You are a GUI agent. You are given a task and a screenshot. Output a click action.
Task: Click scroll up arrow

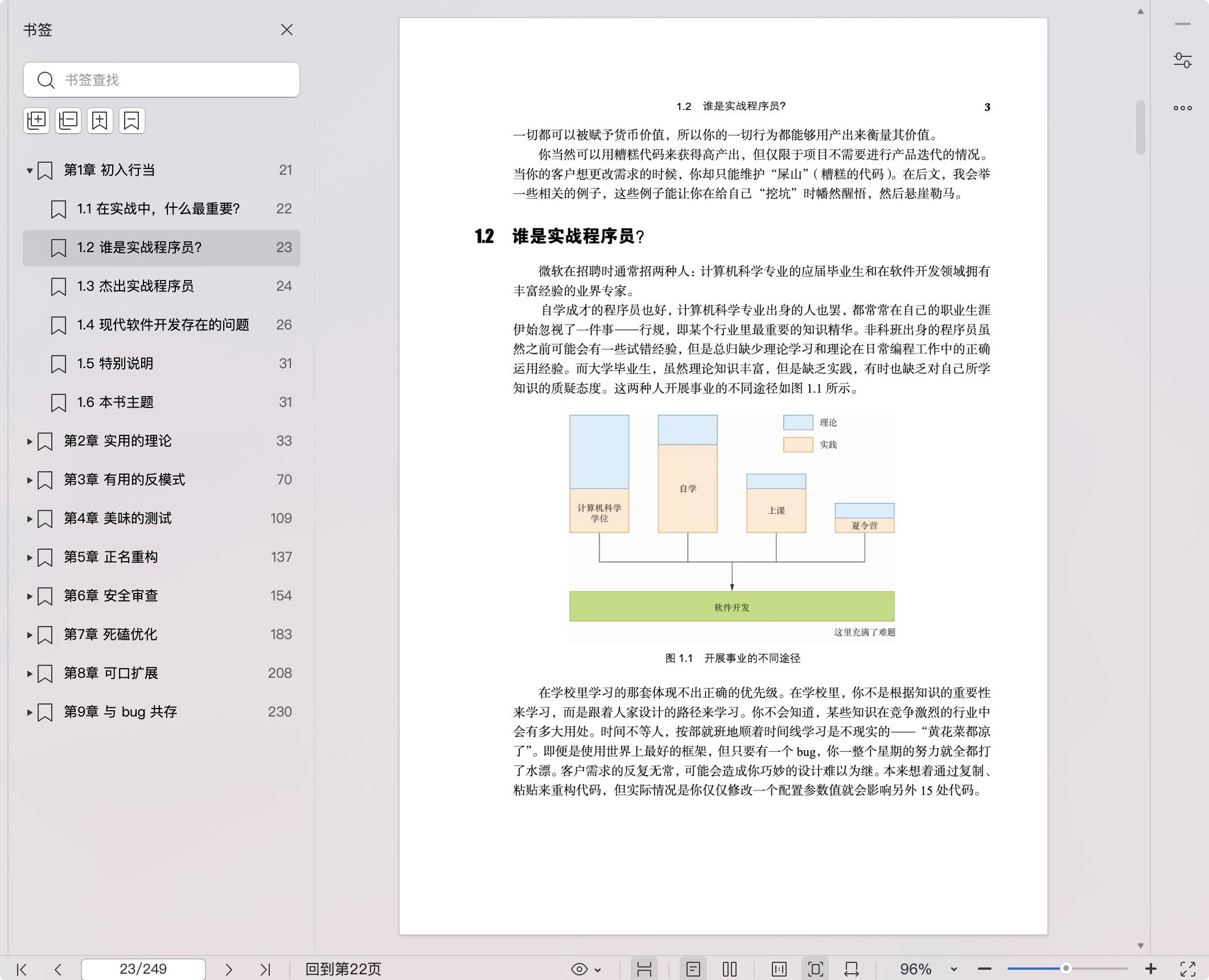[1140, 11]
